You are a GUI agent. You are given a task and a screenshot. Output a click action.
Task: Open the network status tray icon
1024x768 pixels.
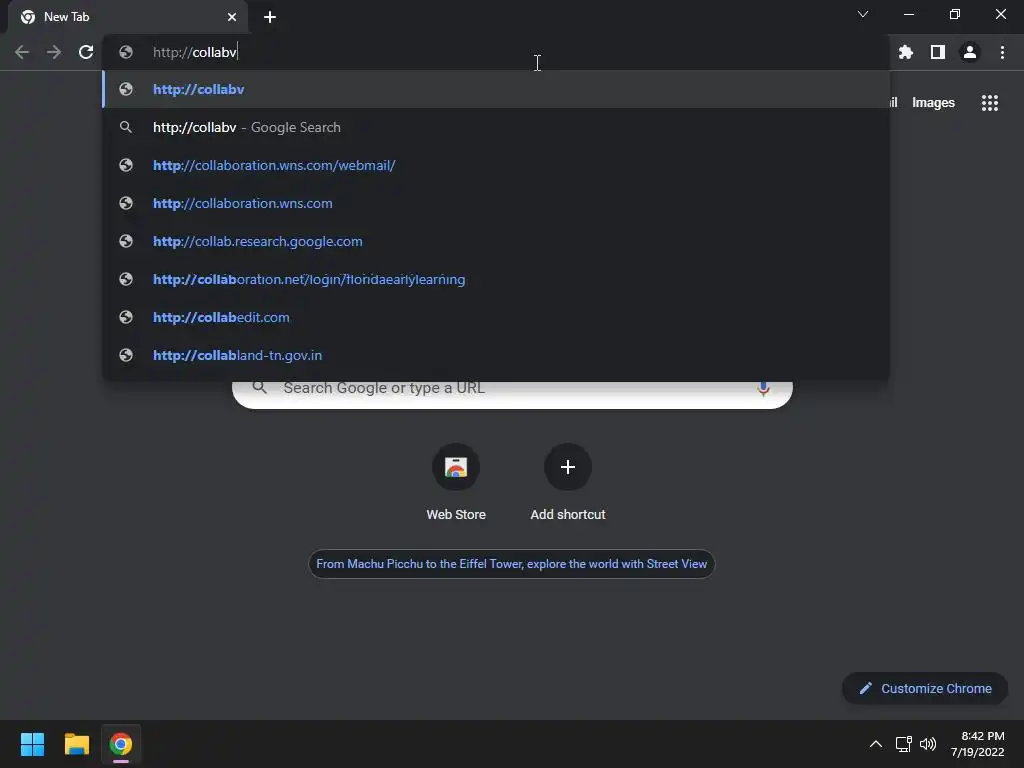(903, 744)
